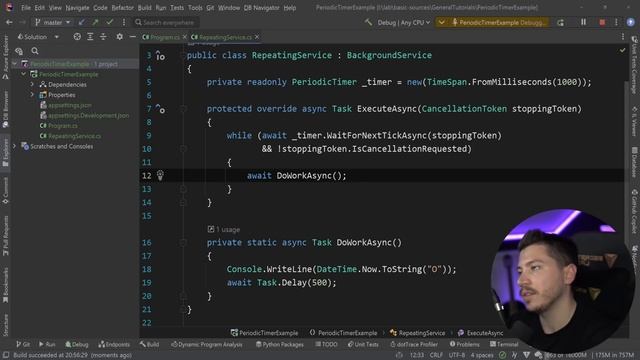
Task: Expand all in the solution explorer
Action: 90,37
